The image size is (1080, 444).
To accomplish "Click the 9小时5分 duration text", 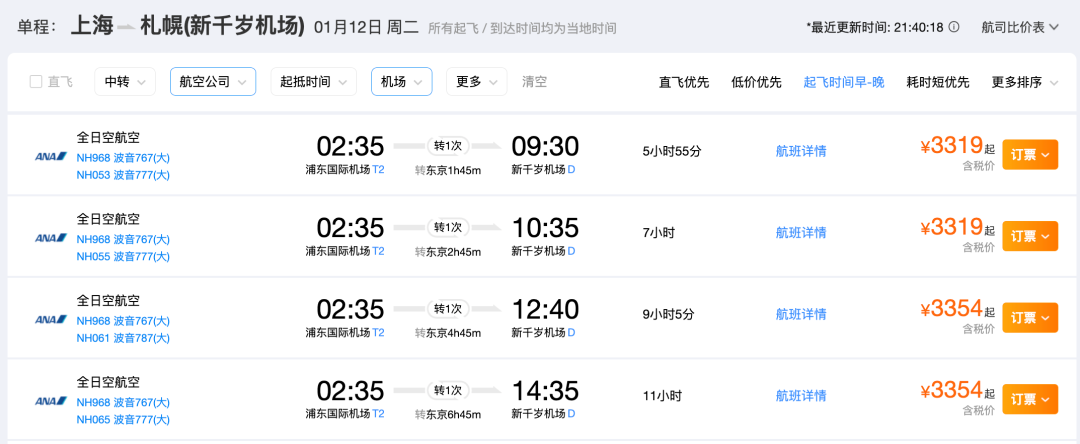I will pyautogui.click(x=668, y=315).
